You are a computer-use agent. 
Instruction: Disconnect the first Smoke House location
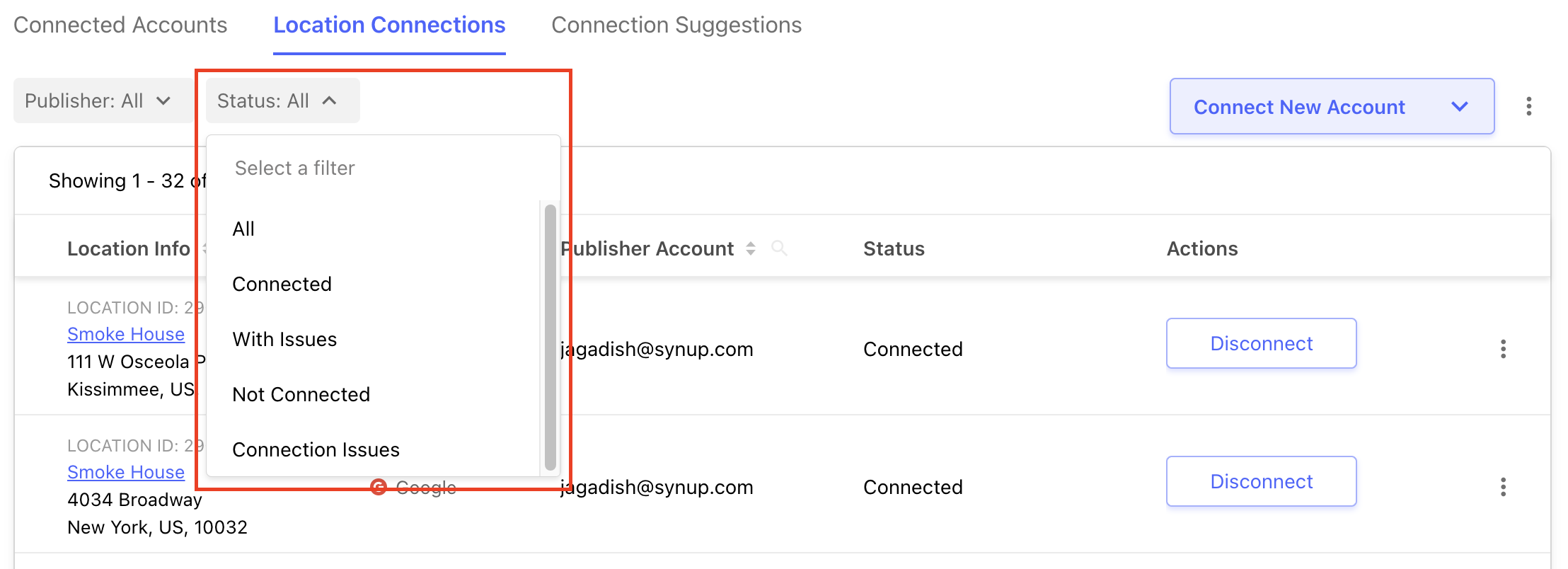tap(1262, 343)
